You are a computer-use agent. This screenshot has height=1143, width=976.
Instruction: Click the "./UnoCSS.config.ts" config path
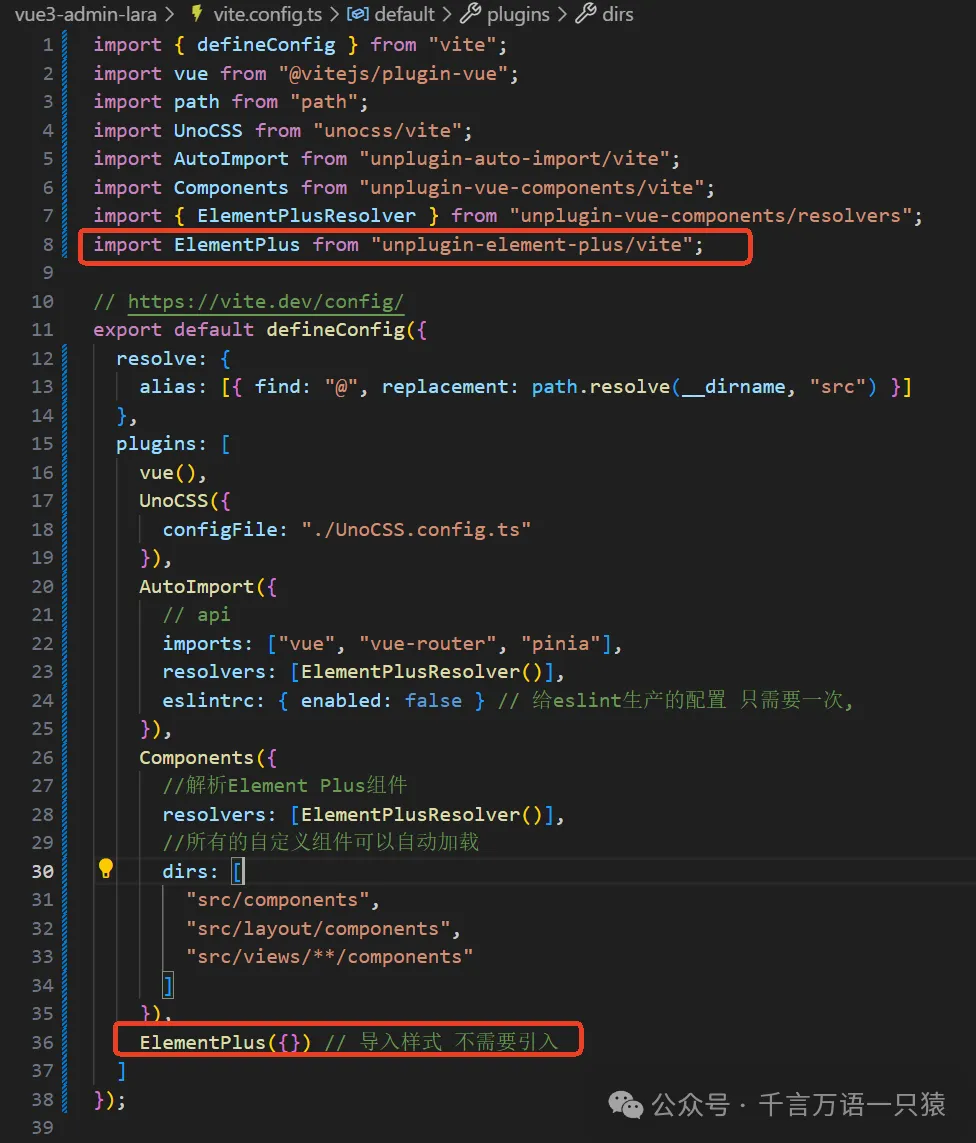[416, 529]
